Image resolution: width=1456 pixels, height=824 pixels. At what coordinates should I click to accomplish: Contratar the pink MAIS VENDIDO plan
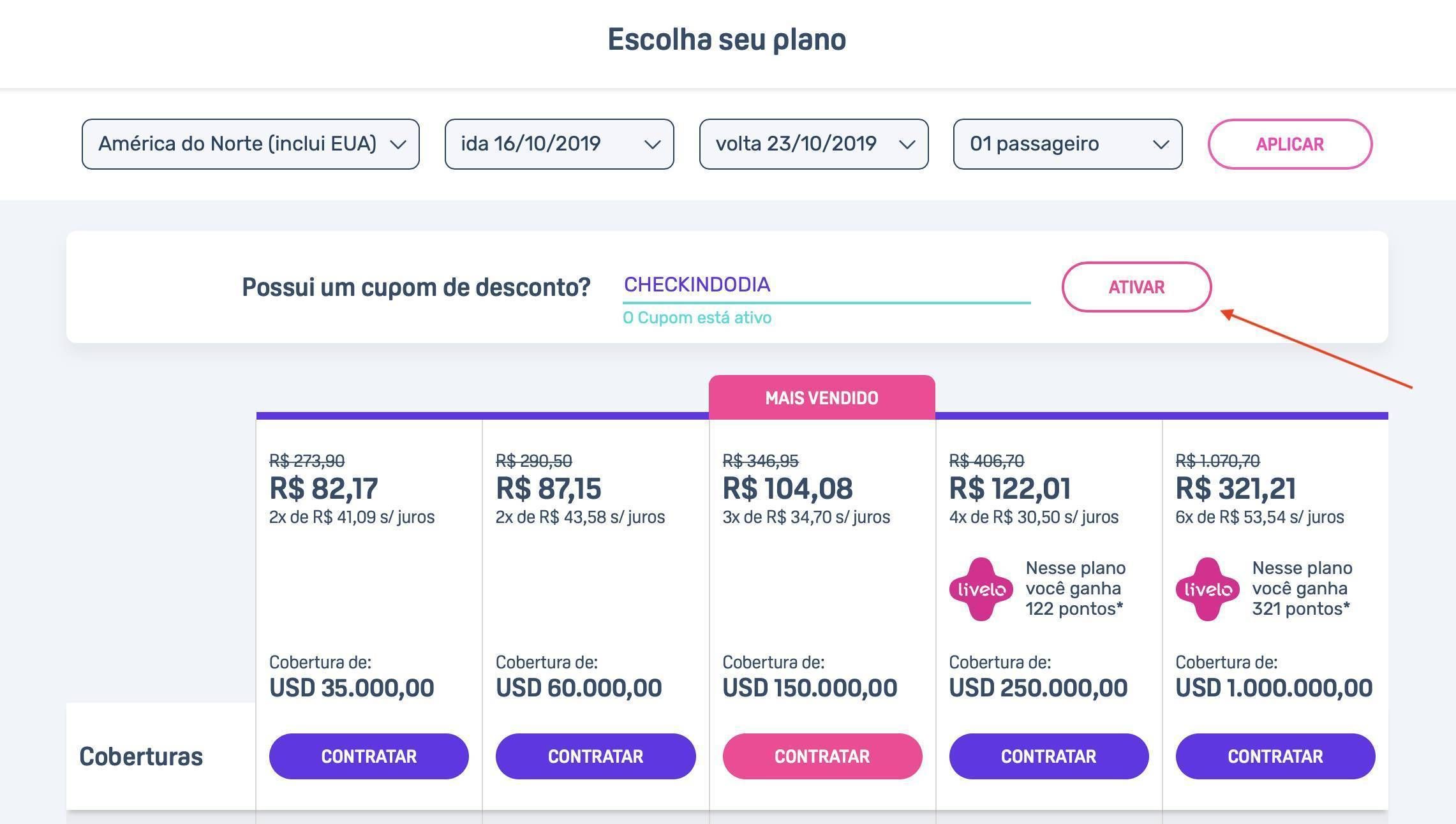click(x=822, y=756)
